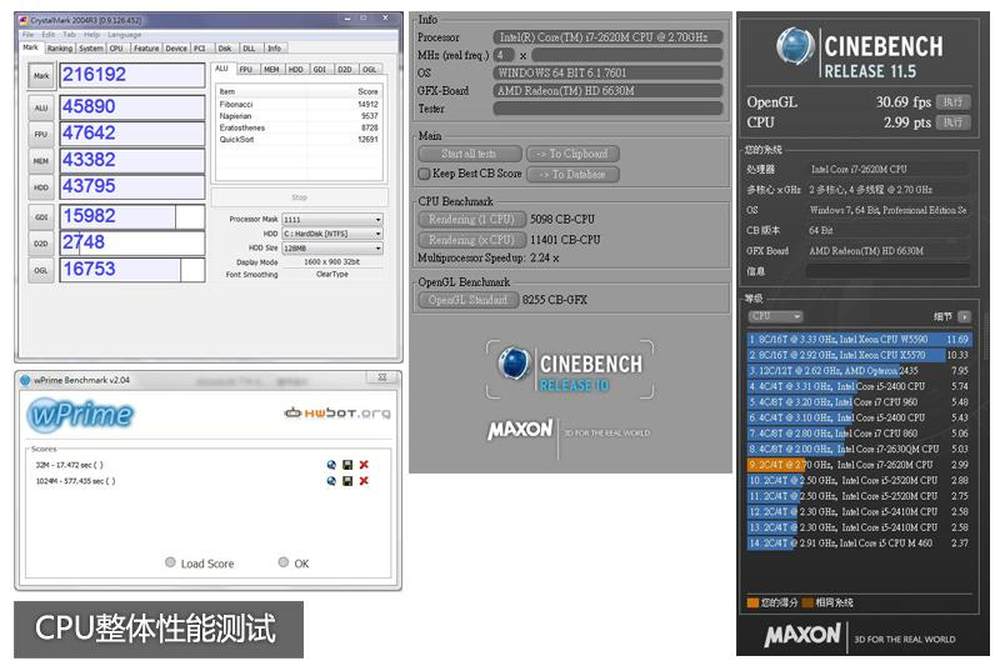Run the CPU test with its 执行 button

tap(953, 122)
